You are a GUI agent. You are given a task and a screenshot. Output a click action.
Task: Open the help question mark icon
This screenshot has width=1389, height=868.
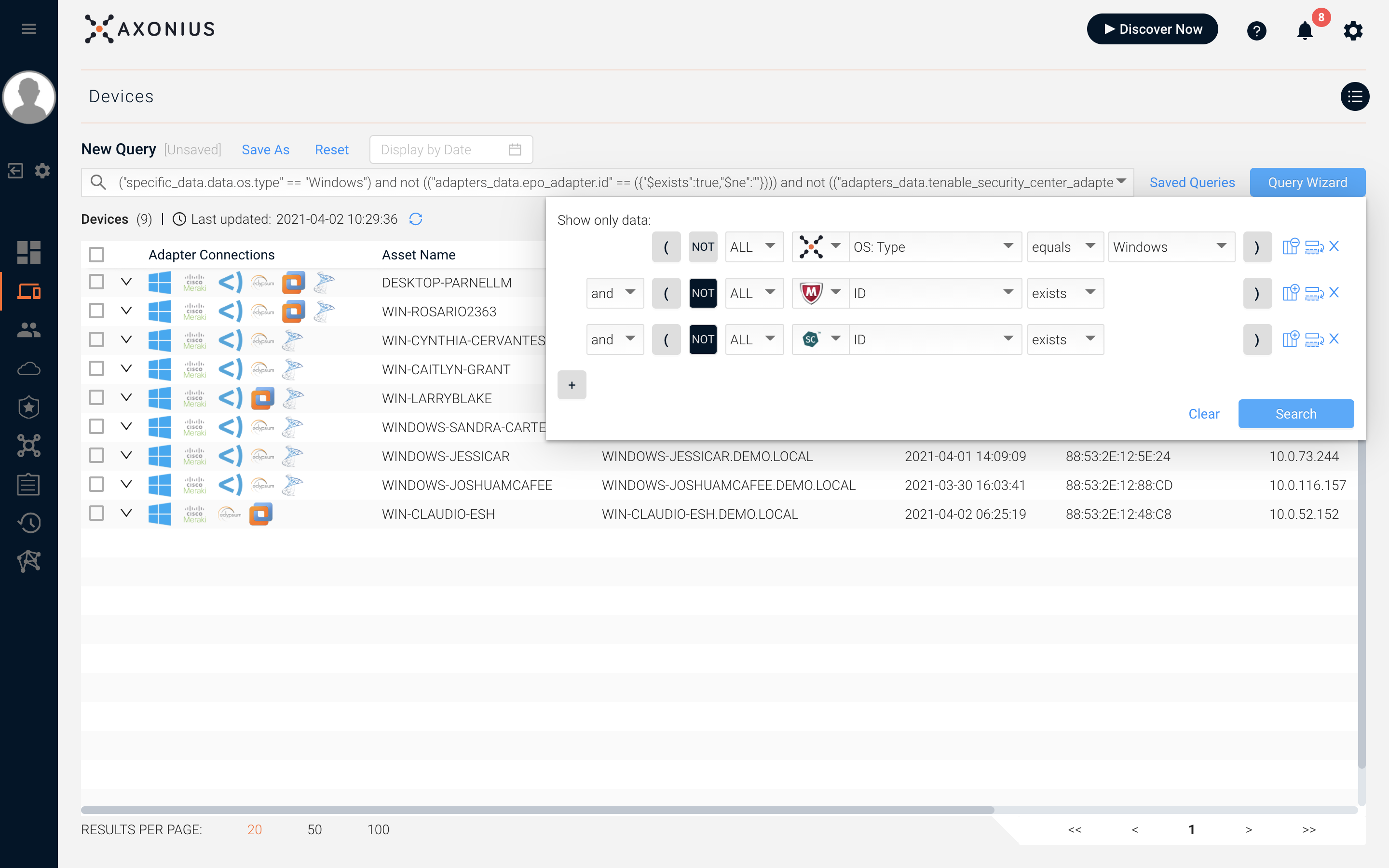point(1256,30)
